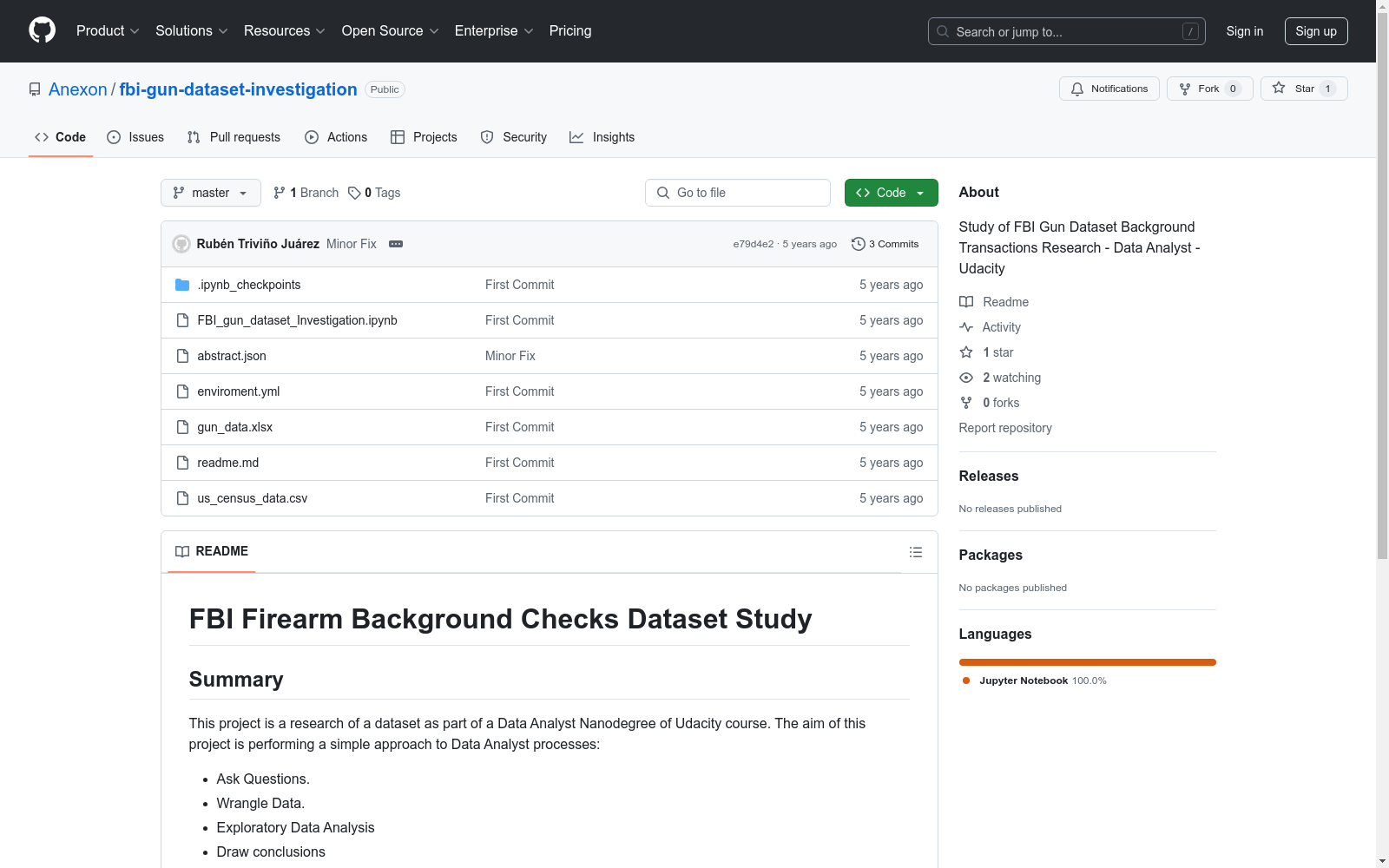The width and height of the screenshot is (1389, 868).
Task: Open the green Code dropdown
Action: [x=891, y=193]
